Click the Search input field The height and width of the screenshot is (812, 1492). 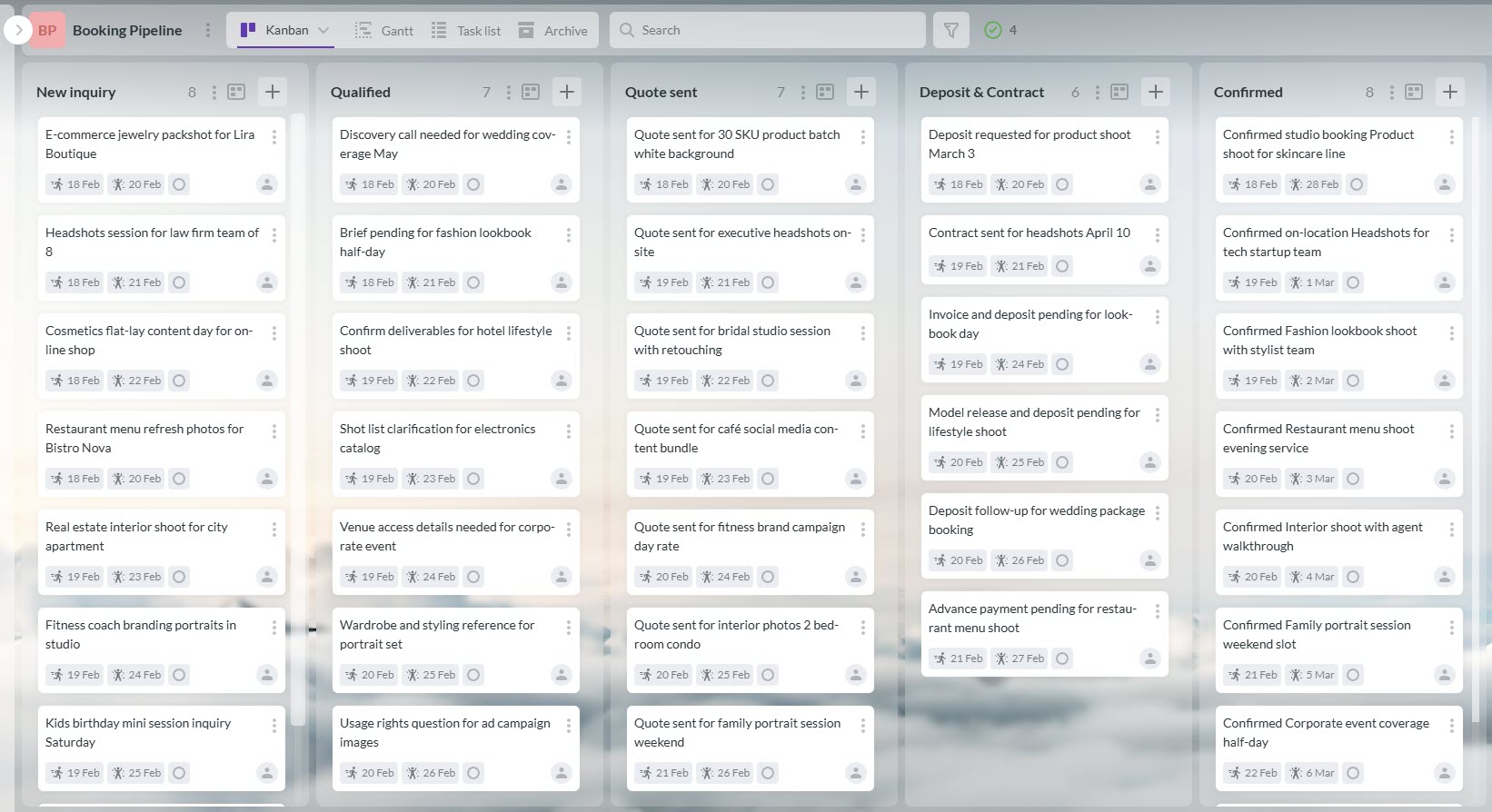click(x=768, y=30)
